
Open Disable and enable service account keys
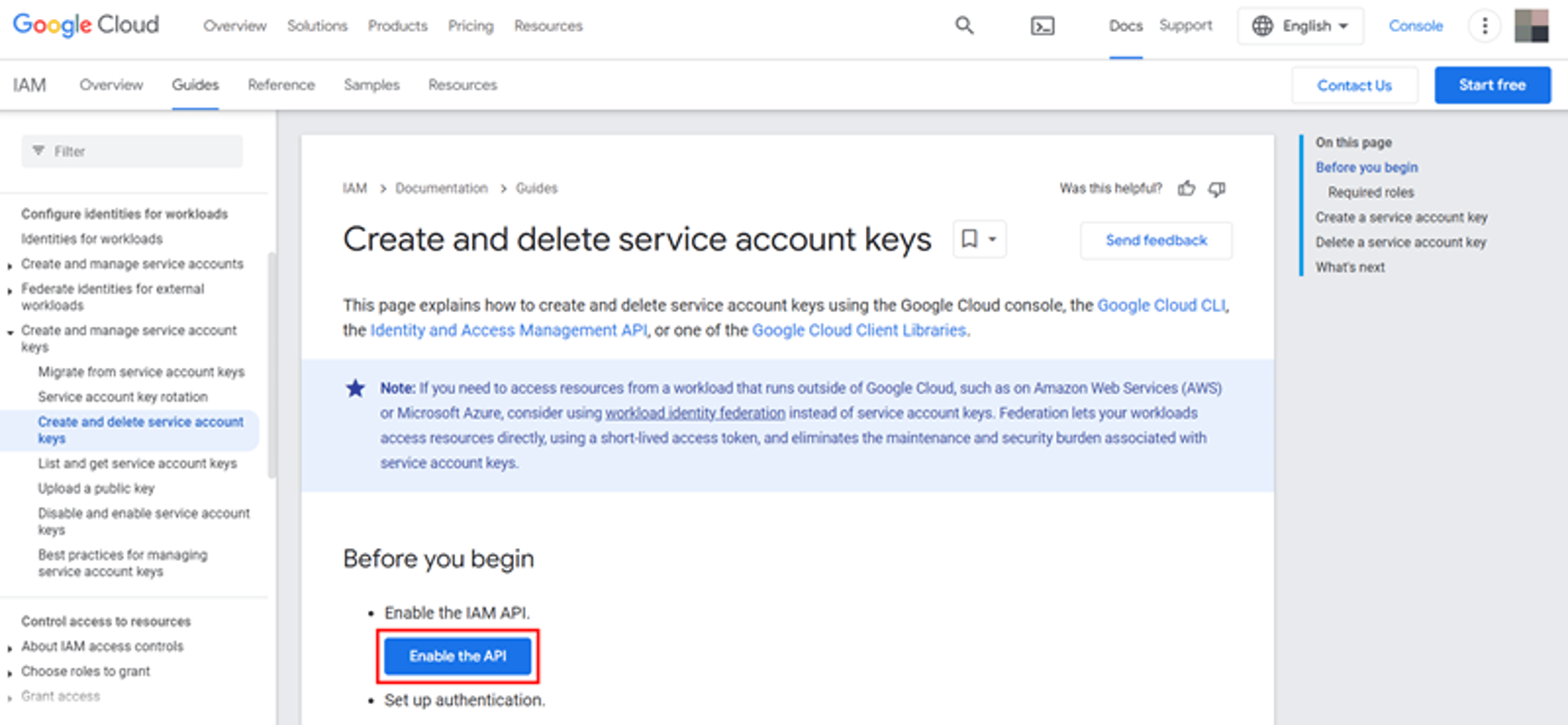pyautogui.click(x=144, y=521)
